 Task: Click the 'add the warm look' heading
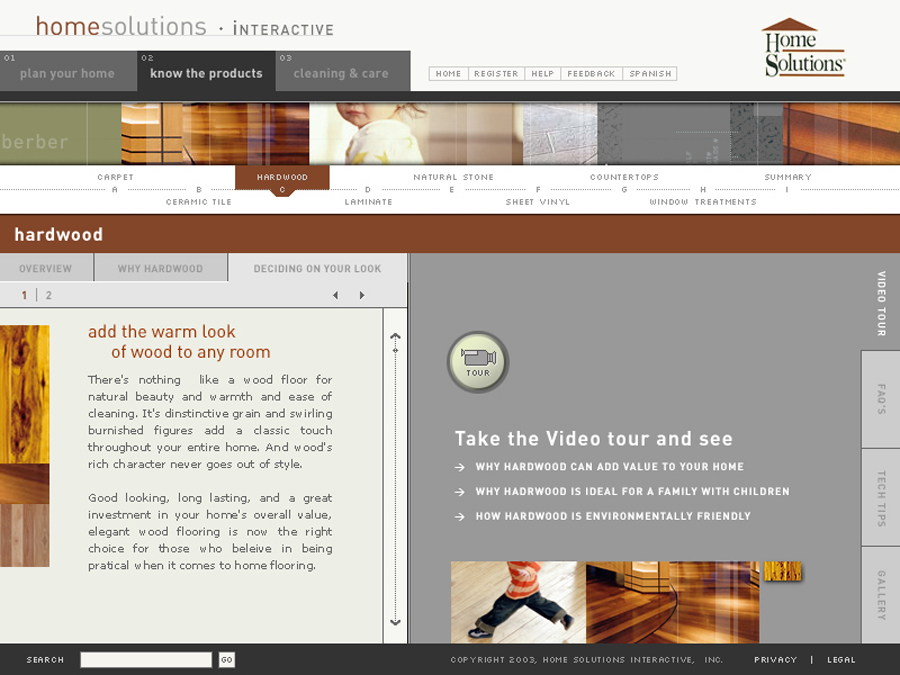(179, 342)
